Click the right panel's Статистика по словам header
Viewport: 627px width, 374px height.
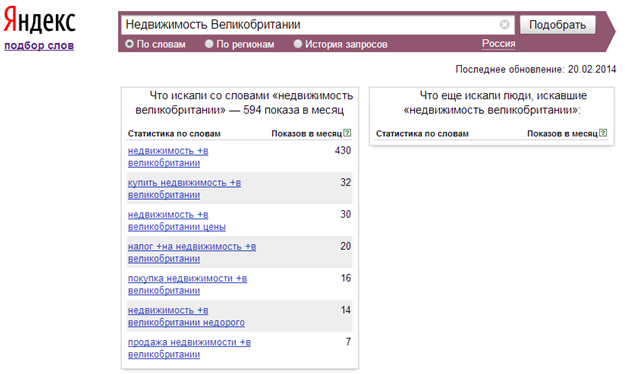click(422, 134)
